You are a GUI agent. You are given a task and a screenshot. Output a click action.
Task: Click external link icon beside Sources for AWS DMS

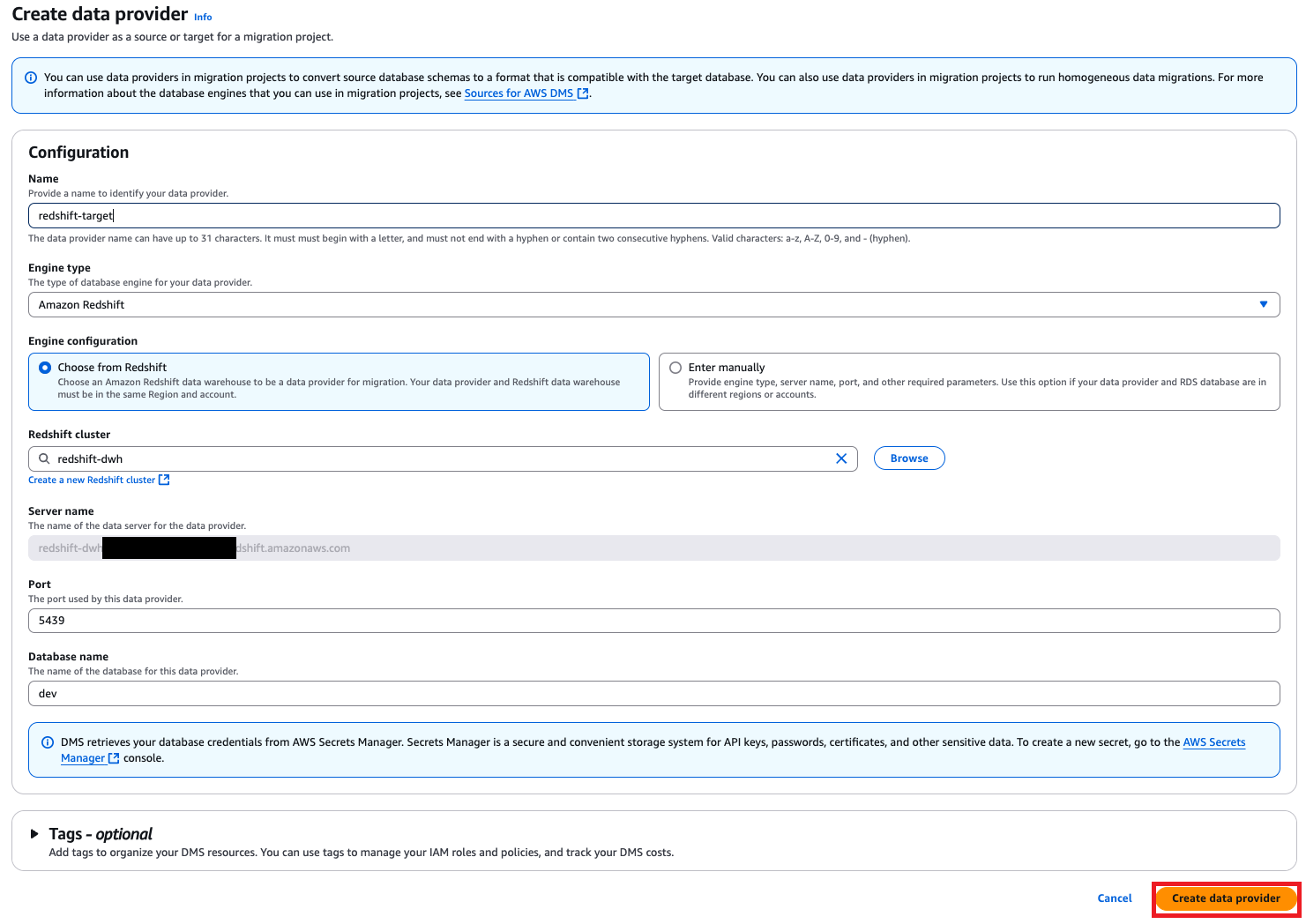(582, 93)
